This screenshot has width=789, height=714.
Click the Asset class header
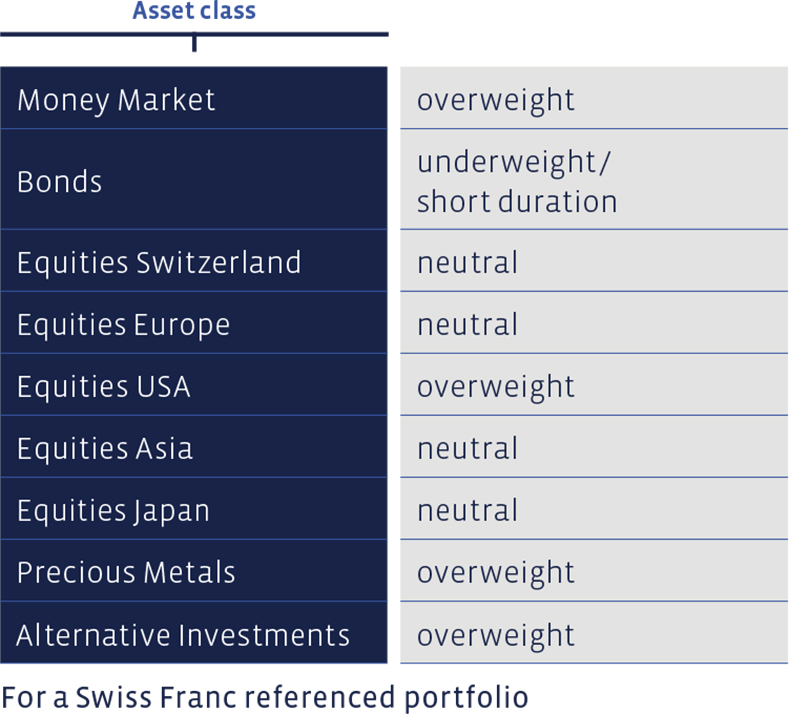(x=194, y=11)
